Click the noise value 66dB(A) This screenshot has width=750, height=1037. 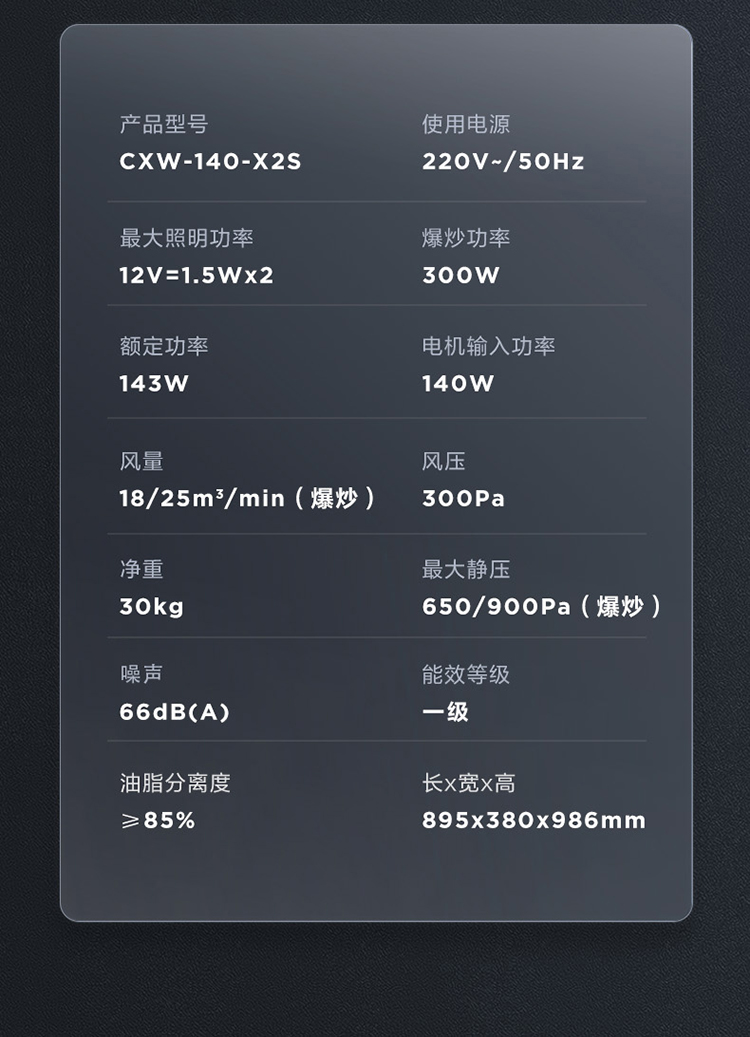175,712
